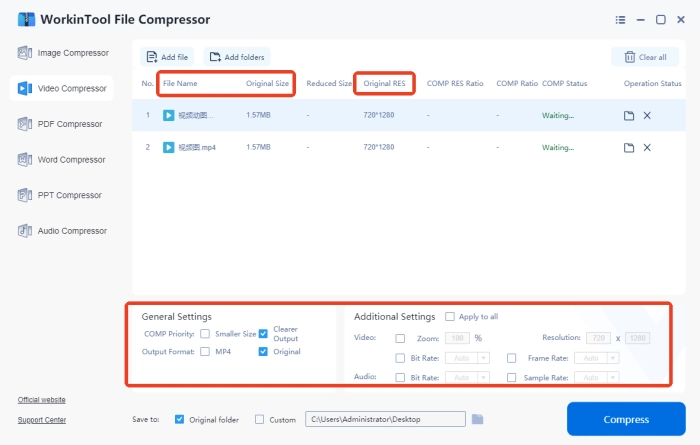Viewport: 700px width, 445px height.
Task: Click the Clear all trash button
Action: click(645, 58)
